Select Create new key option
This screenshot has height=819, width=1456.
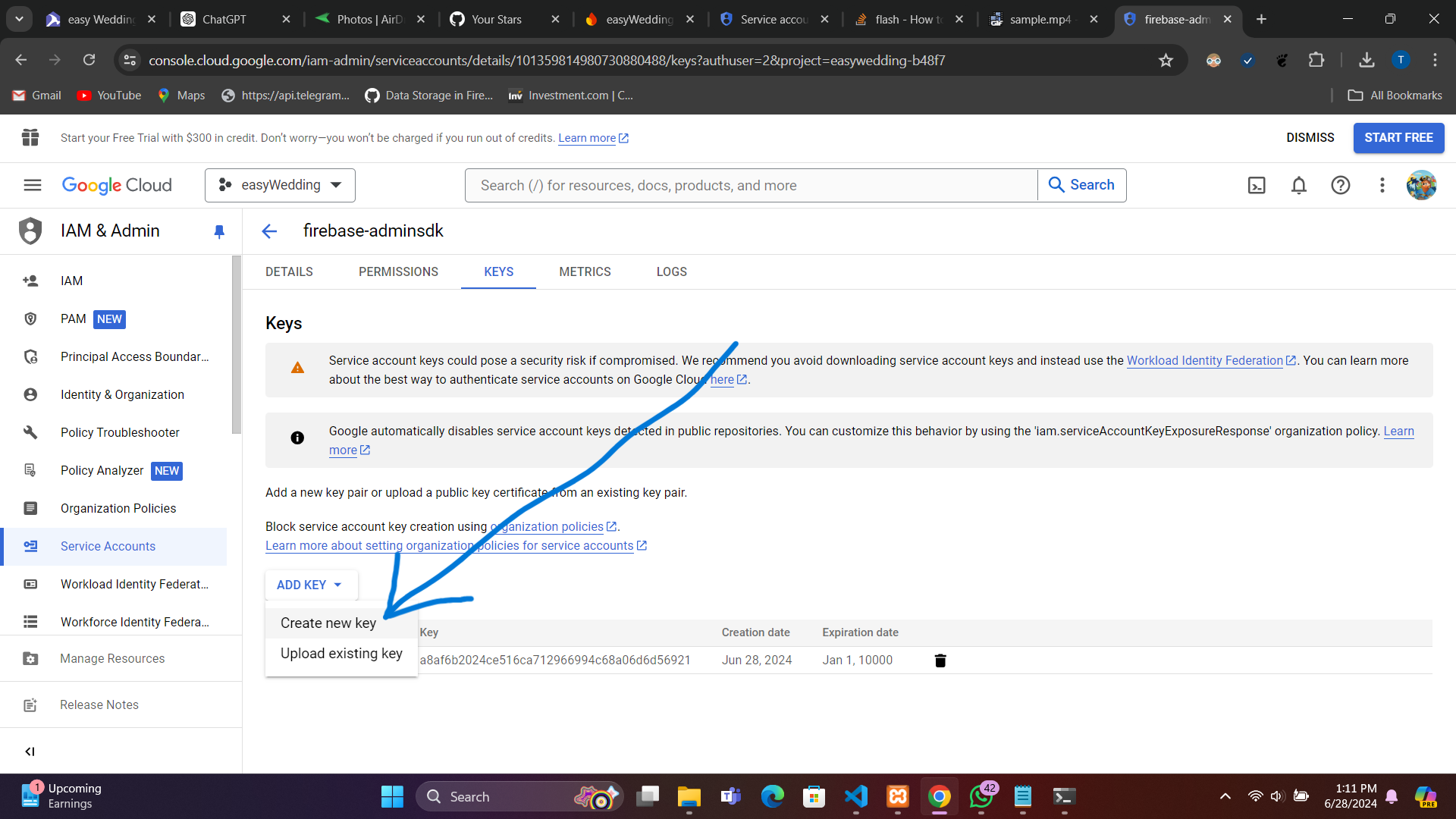pyautogui.click(x=328, y=623)
